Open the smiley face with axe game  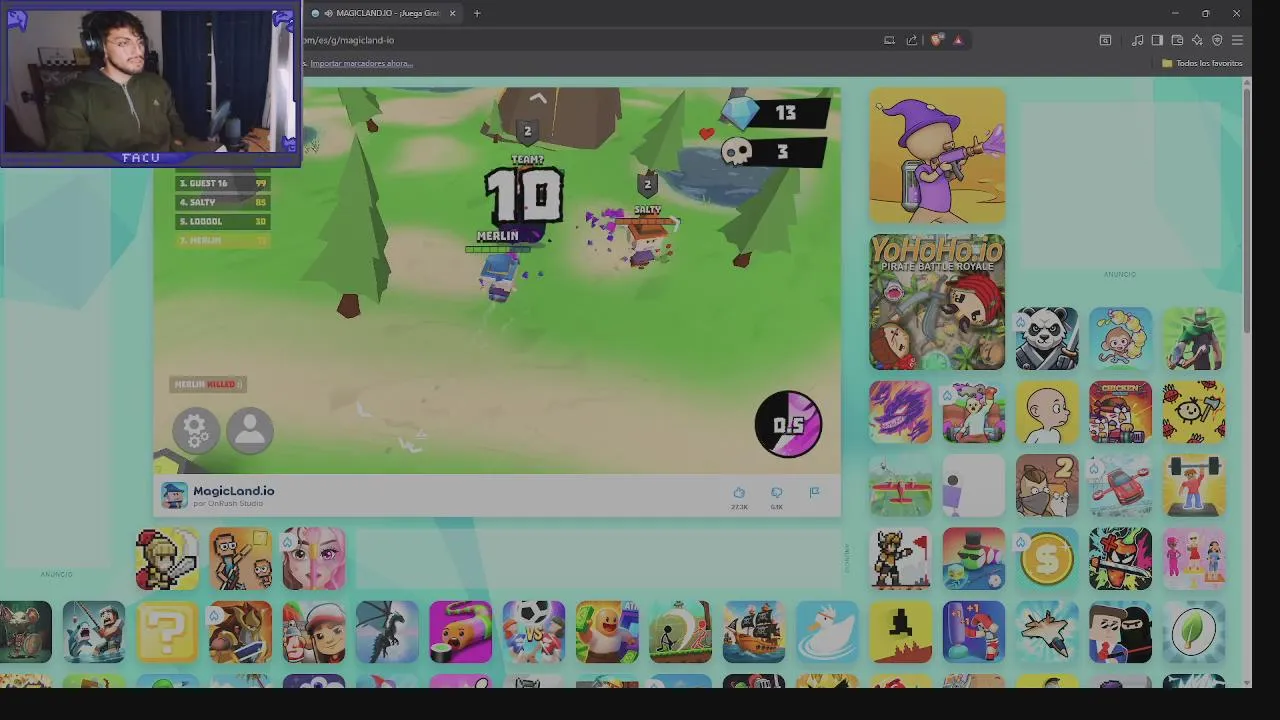(x=1193, y=412)
